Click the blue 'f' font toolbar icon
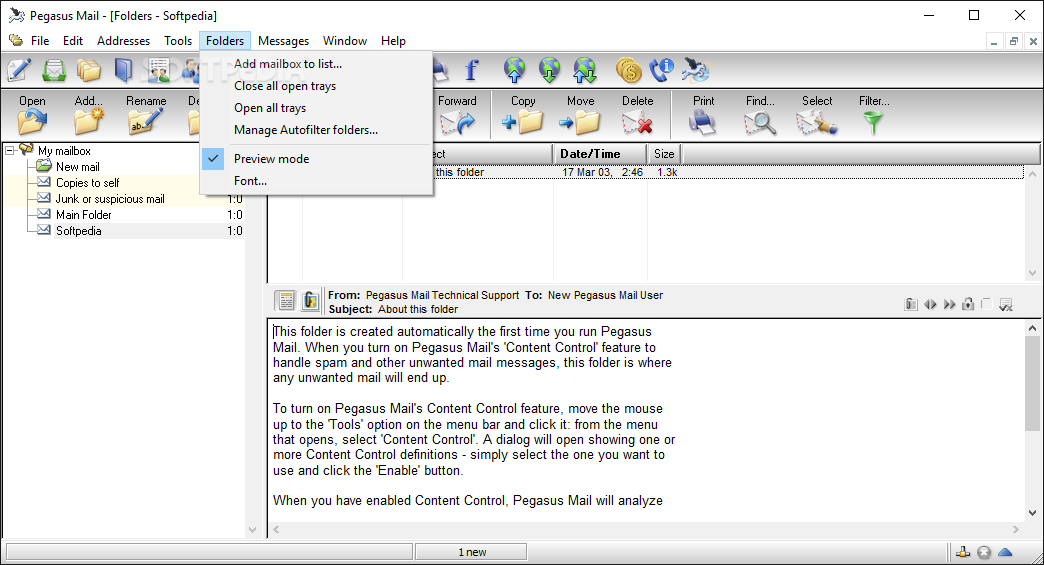 472,70
